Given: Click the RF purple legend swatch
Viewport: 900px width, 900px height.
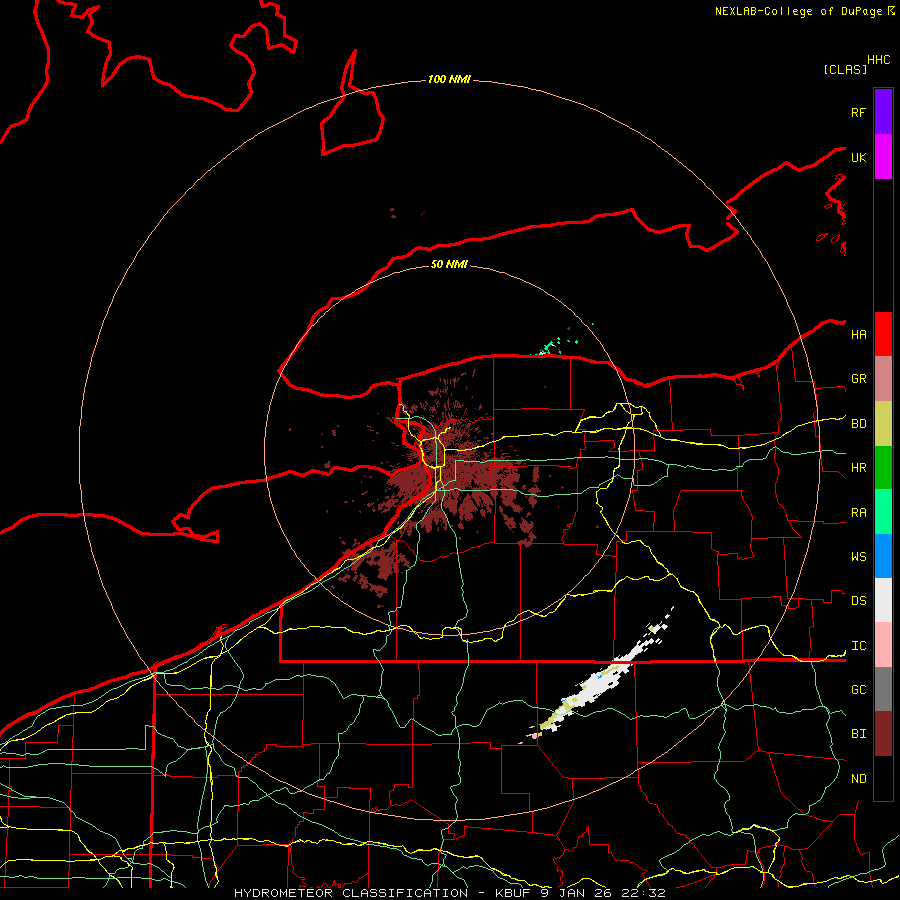Looking at the screenshot, I should point(883,112).
